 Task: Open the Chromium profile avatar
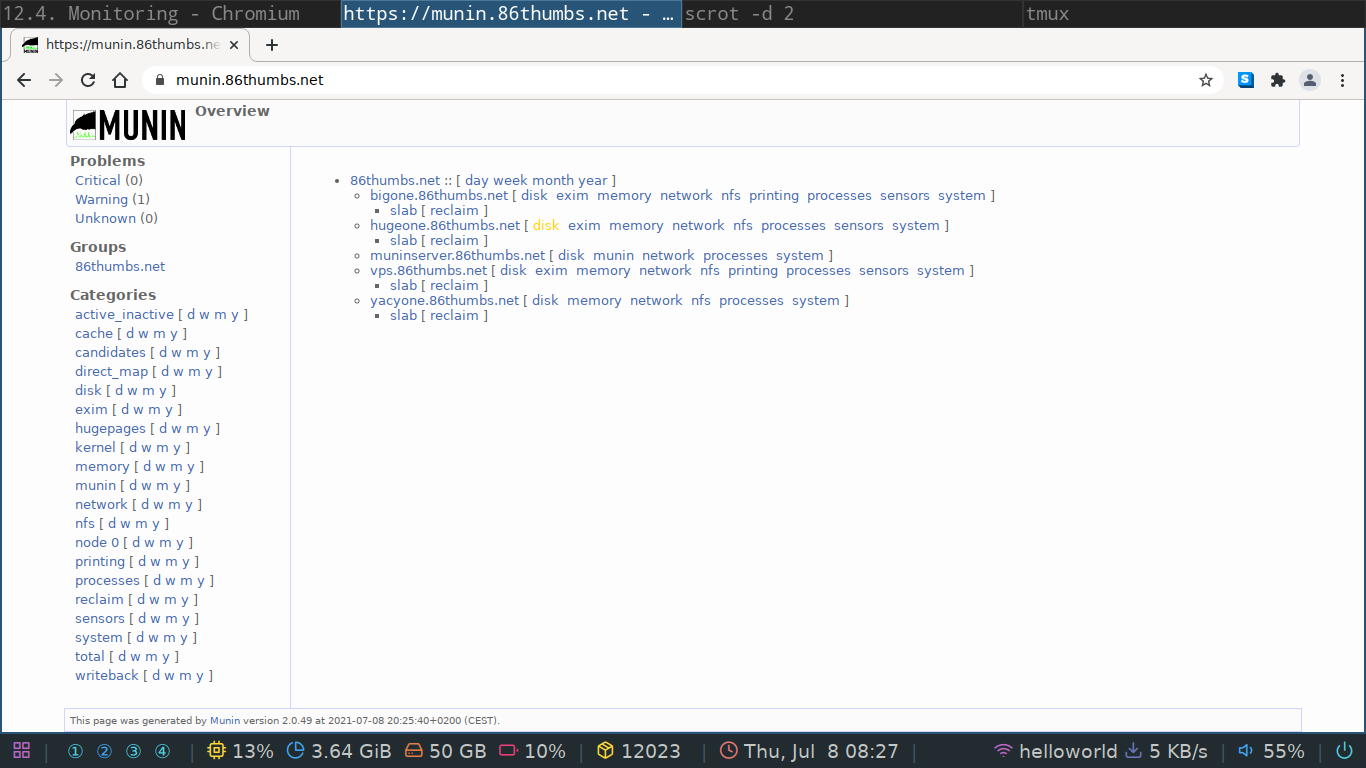pos(1310,80)
